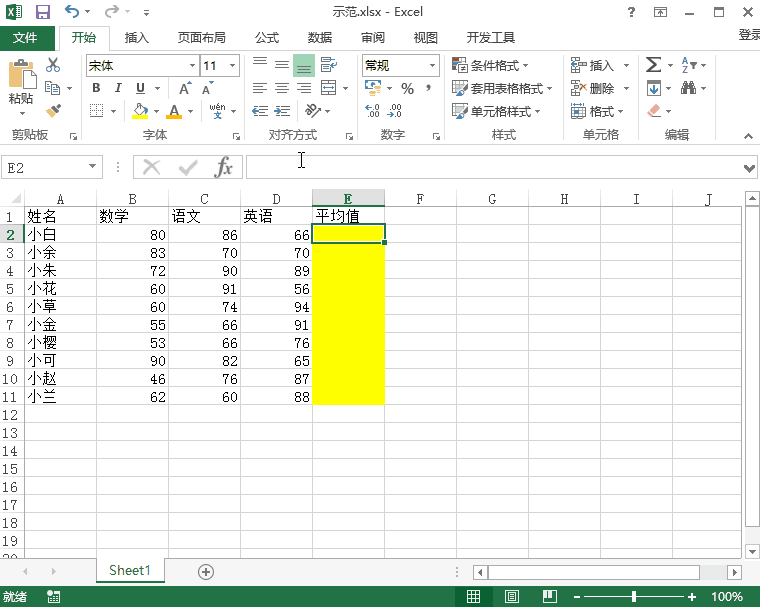
Task: Increase indent in alignment group
Action: tap(282, 111)
